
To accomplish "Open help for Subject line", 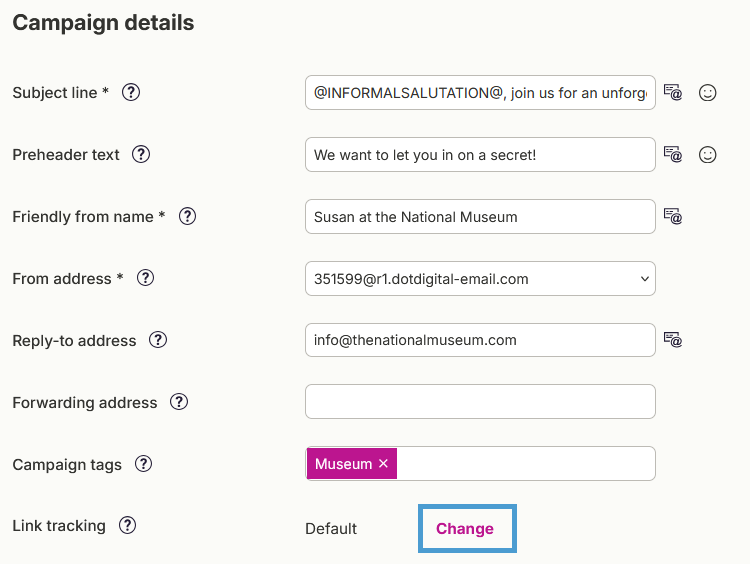I will [x=131, y=92].
